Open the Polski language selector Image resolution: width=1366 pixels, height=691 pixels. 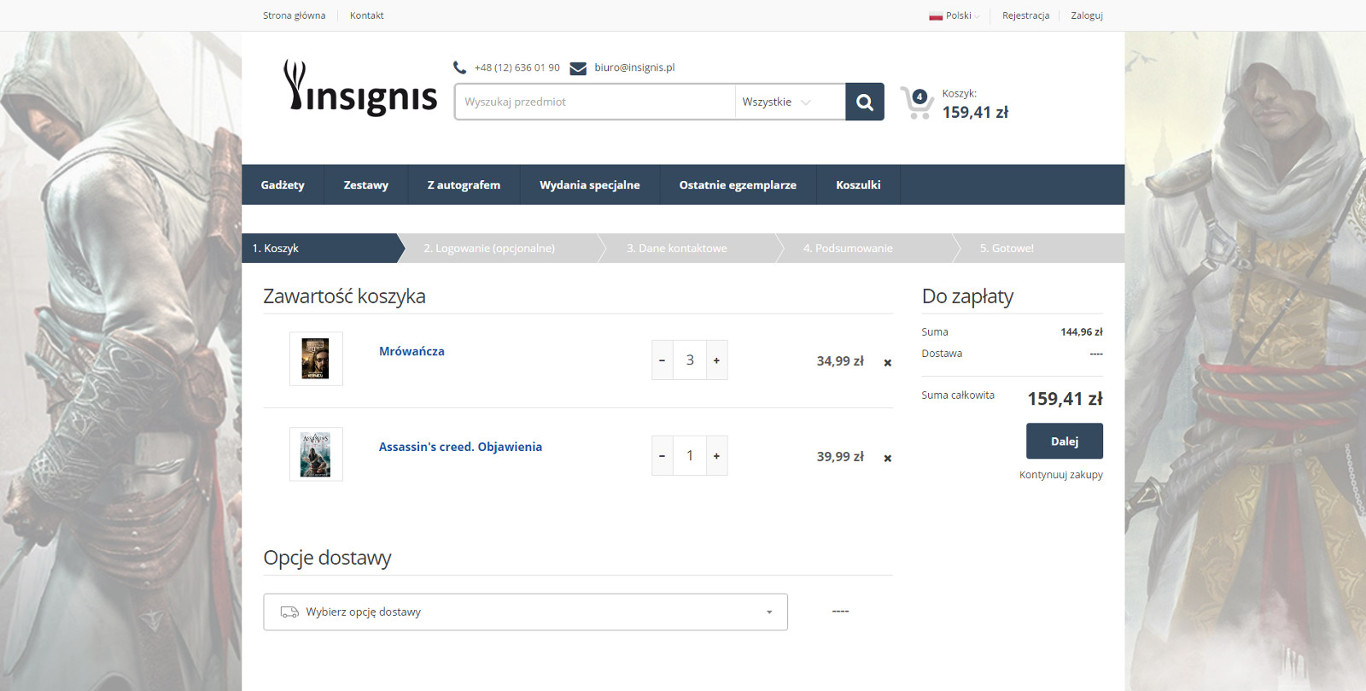[x=955, y=16]
